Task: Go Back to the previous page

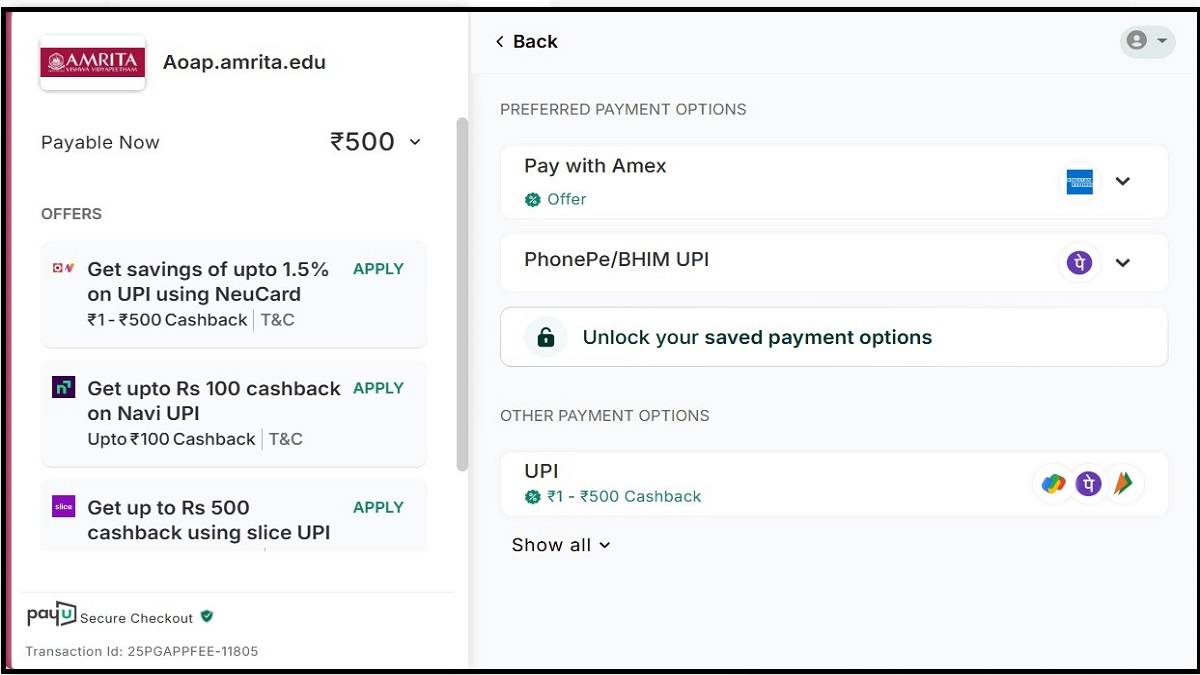Action: coord(525,41)
